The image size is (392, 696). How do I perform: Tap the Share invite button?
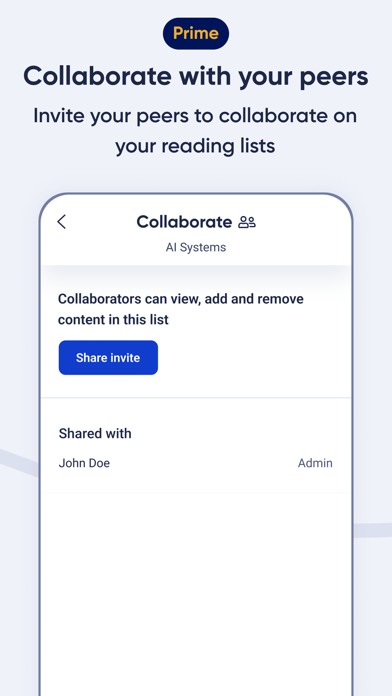point(108,358)
